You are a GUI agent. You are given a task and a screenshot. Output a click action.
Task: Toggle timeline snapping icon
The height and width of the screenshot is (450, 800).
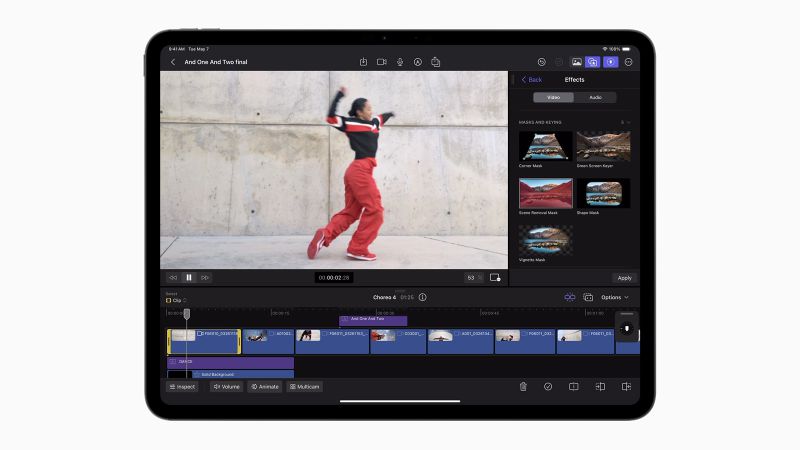570,297
